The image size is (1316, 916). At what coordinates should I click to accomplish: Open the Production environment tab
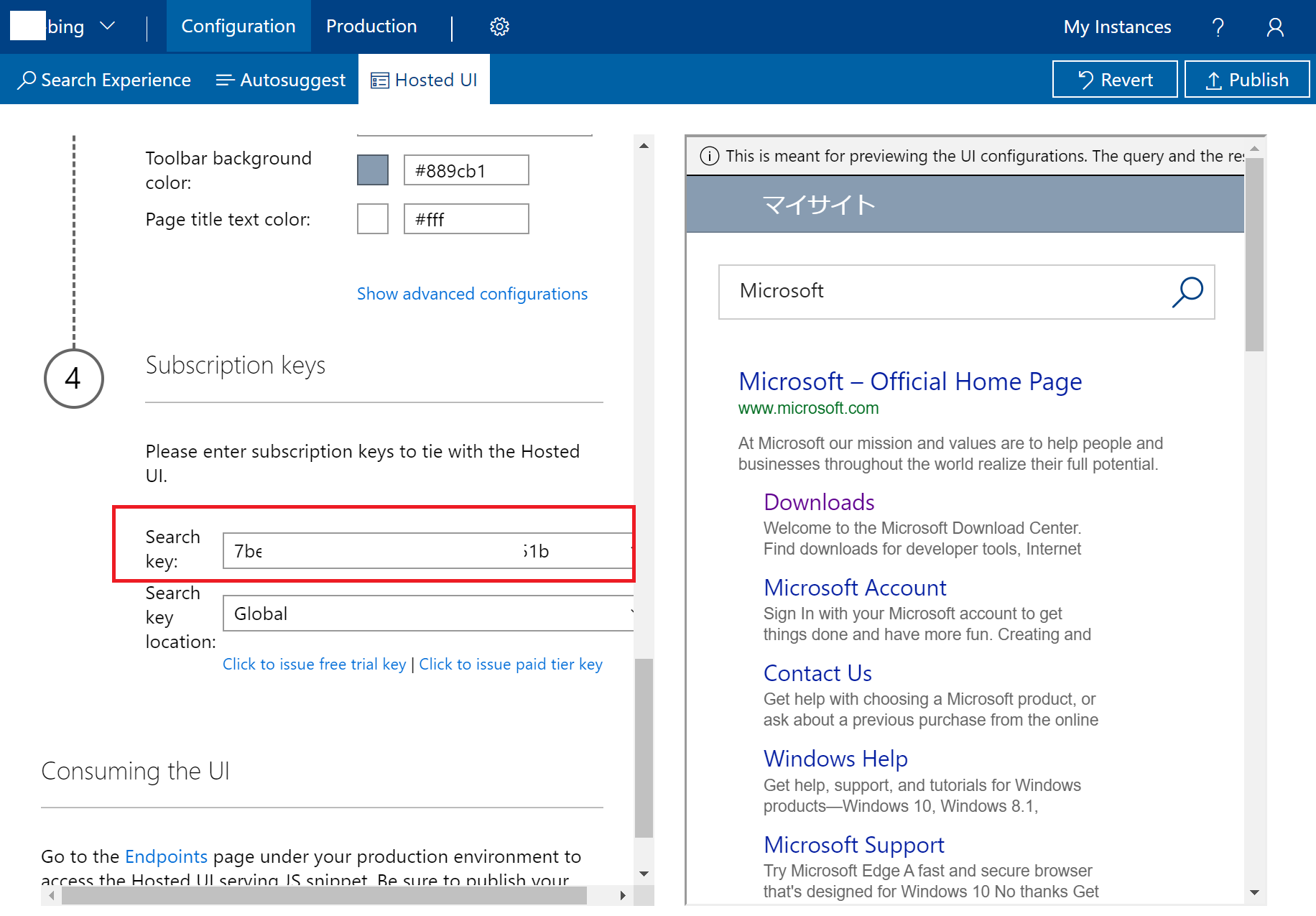click(371, 27)
